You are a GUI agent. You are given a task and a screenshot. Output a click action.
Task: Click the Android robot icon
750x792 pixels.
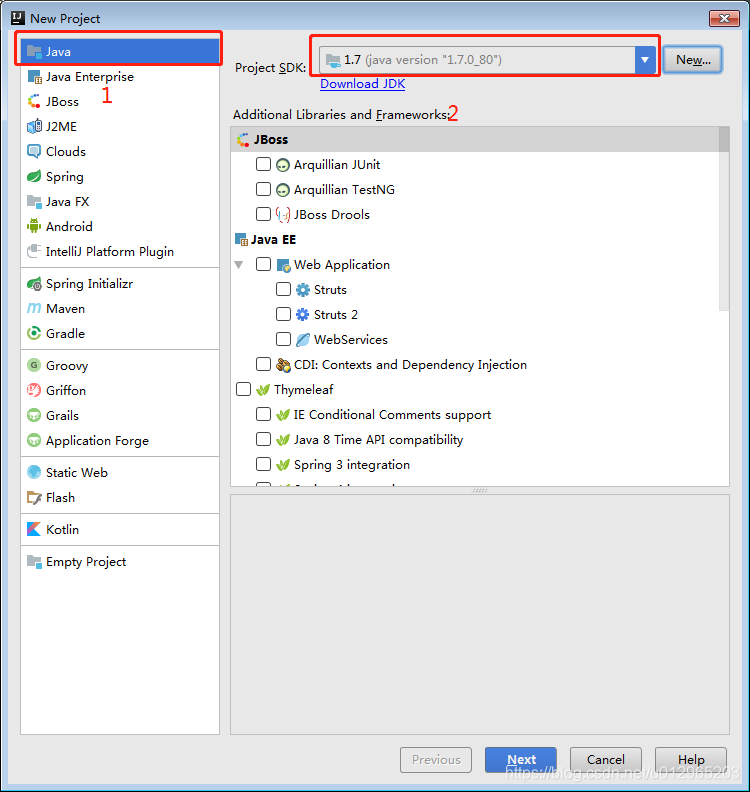[x=34, y=226]
